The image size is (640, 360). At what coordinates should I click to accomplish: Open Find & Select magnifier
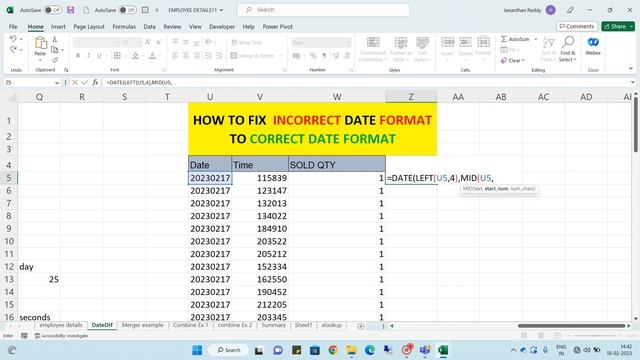point(567,49)
